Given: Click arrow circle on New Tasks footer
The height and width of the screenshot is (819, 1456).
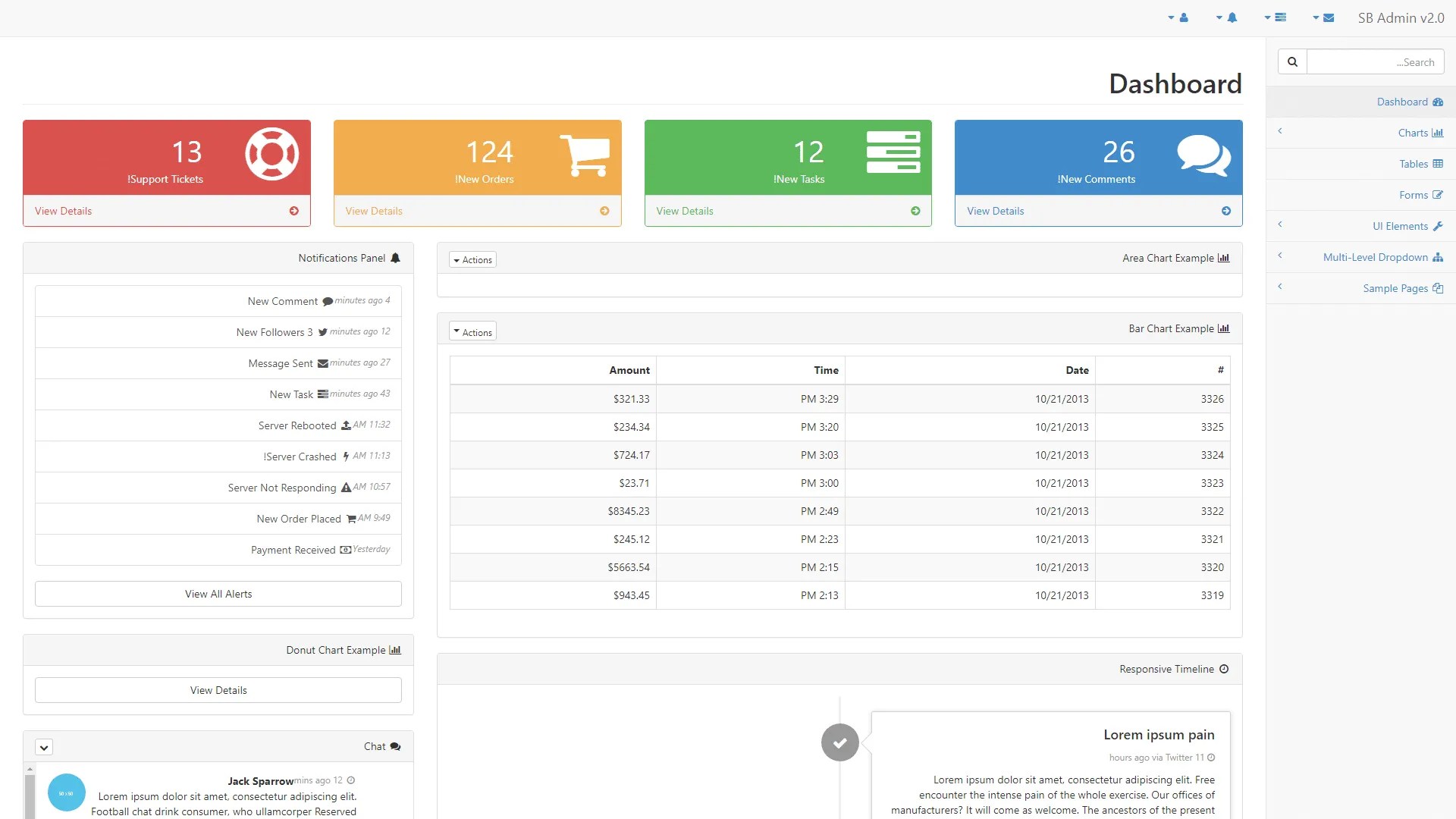Looking at the screenshot, I should 916,211.
